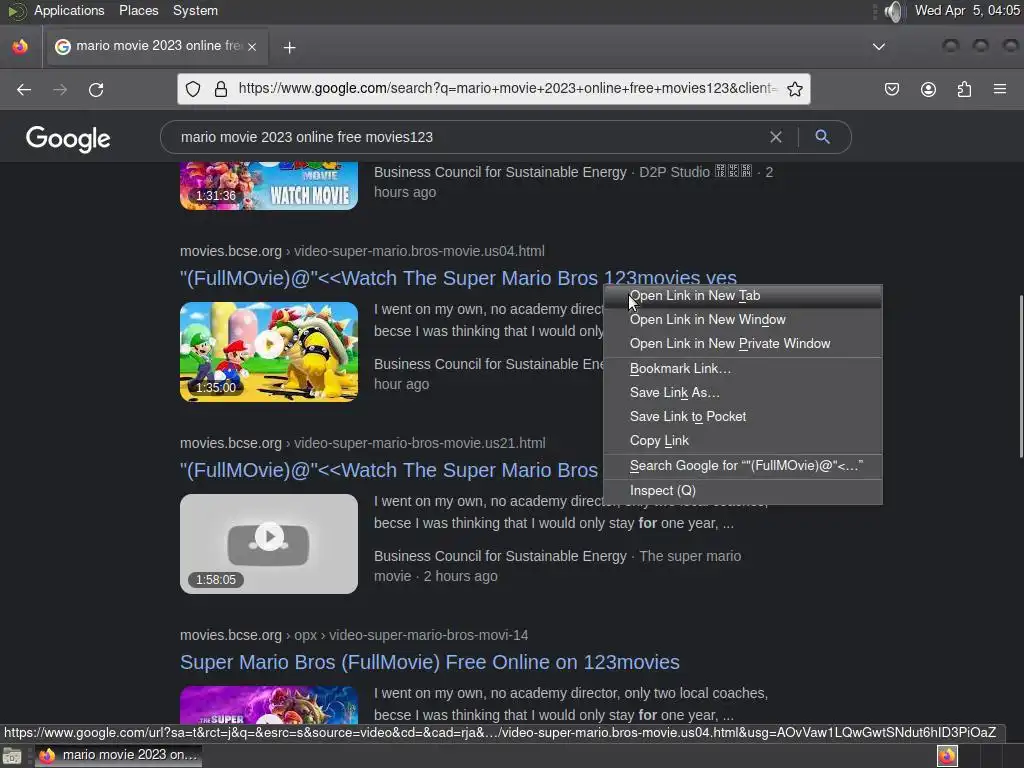Click the clock showing Wed Apr 5
The height and width of the screenshot is (768, 1024).
967,10
